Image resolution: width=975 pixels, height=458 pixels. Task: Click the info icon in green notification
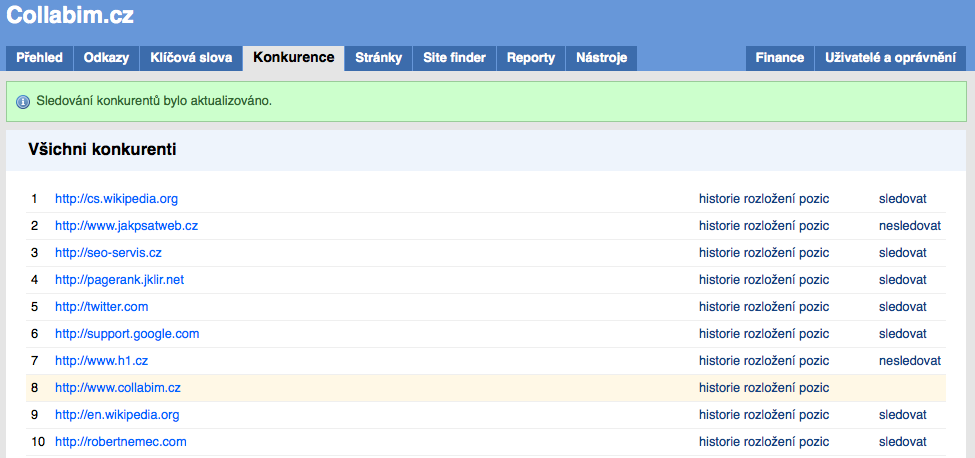point(23,101)
